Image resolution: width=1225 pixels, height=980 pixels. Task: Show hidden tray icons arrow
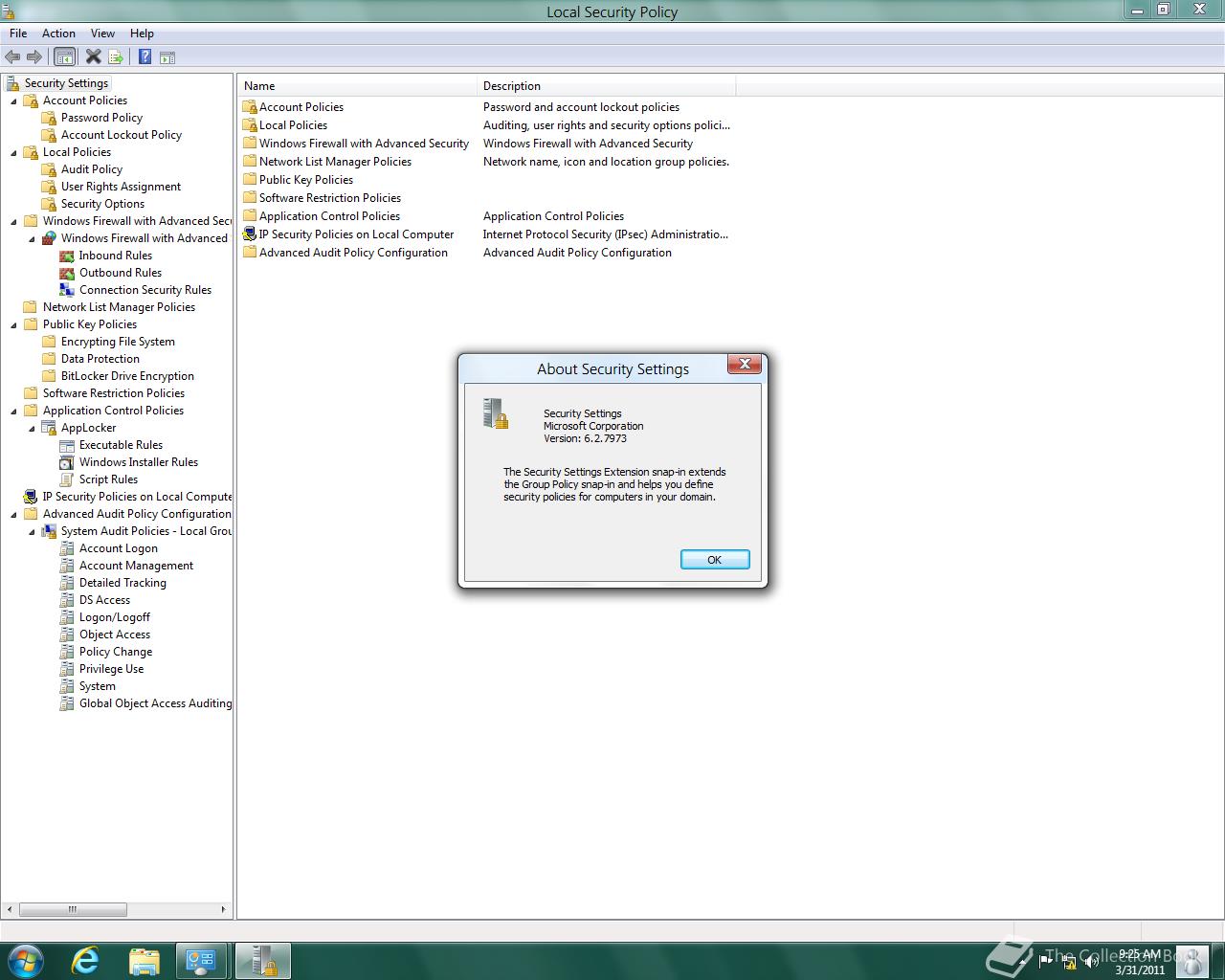pyautogui.click(x=1020, y=961)
